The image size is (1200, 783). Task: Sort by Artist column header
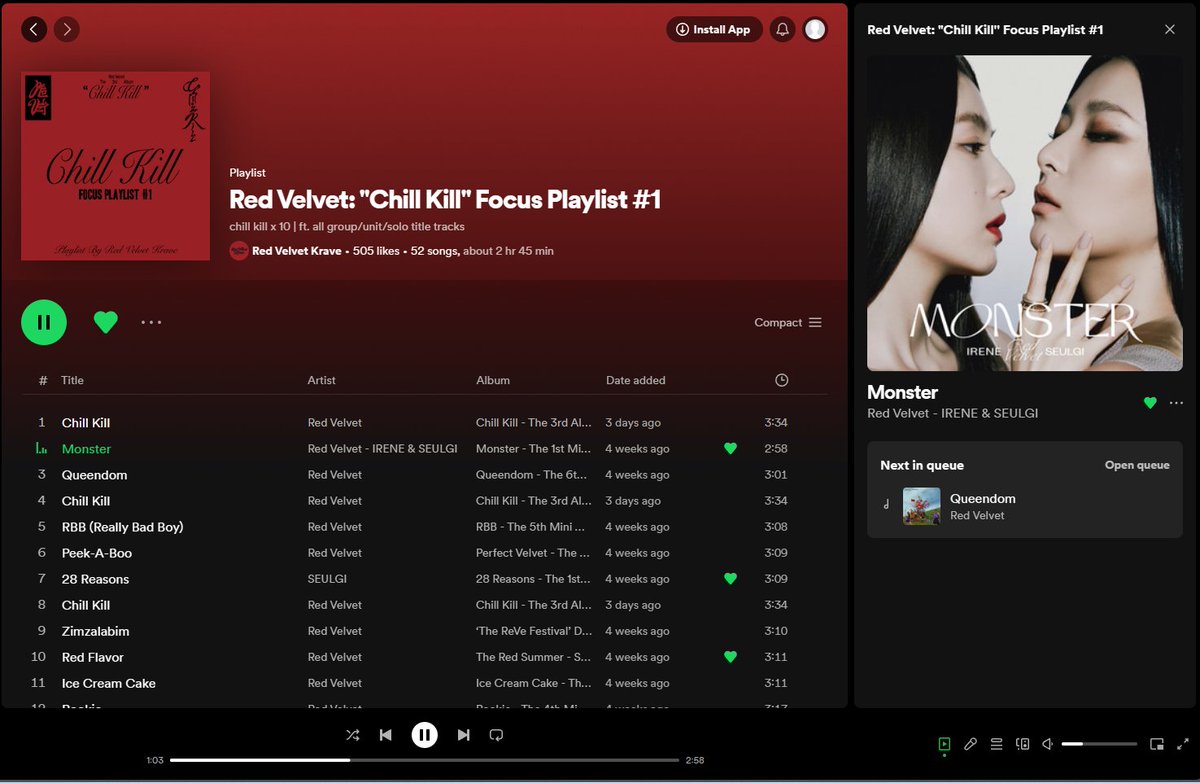322,380
